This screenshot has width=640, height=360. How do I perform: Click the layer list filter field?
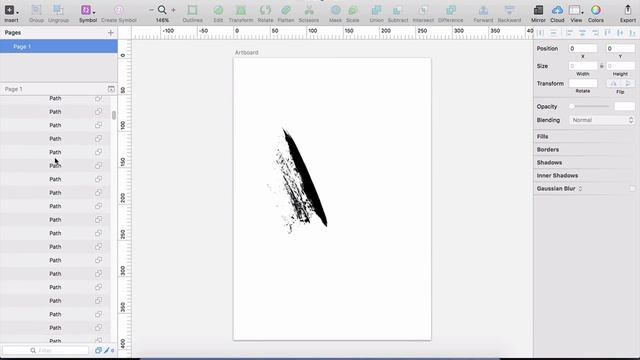point(46,350)
